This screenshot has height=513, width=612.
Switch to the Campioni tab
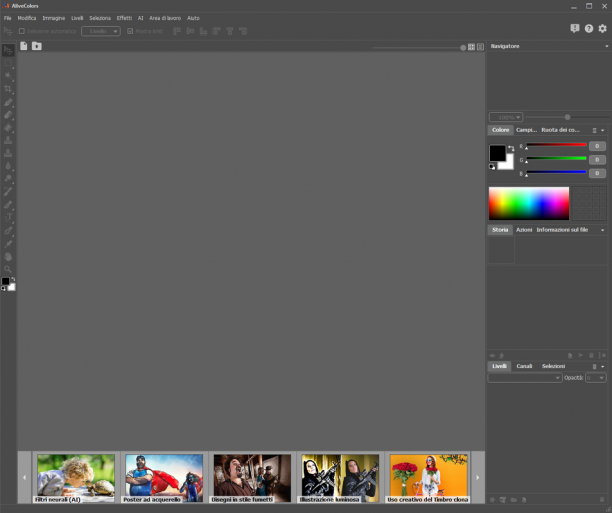526,130
